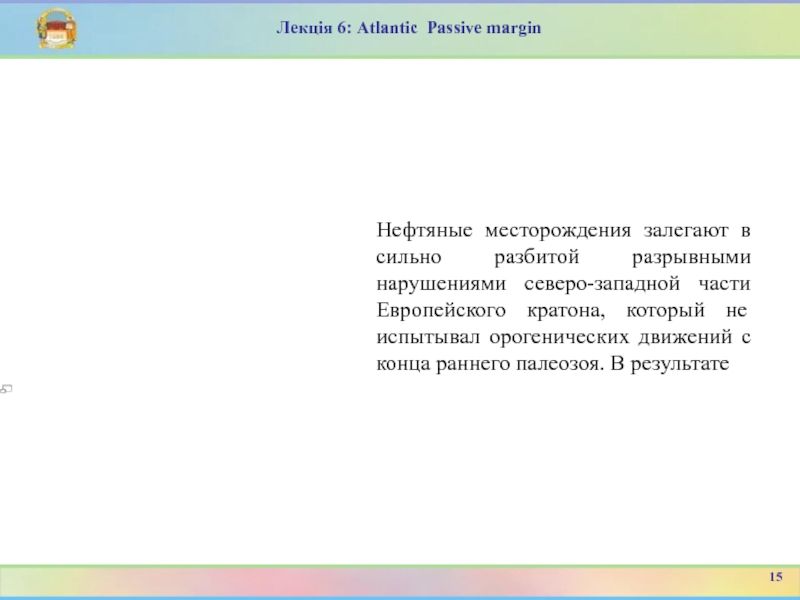800x600 pixels.
Task: Click the text line starting 'Нефтяные месторождения'
Action: pyautogui.click(x=563, y=231)
